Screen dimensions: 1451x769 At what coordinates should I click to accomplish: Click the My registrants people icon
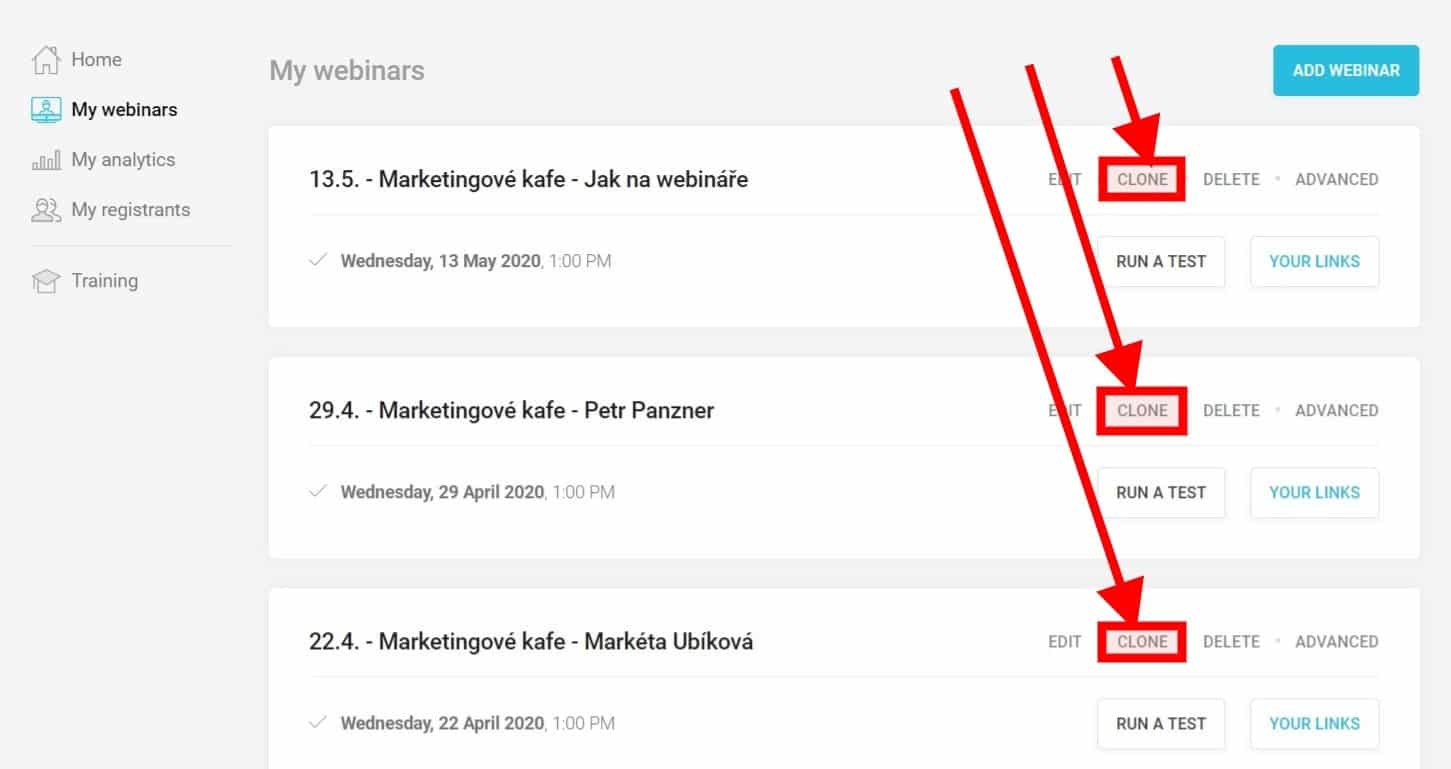click(46, 210)
